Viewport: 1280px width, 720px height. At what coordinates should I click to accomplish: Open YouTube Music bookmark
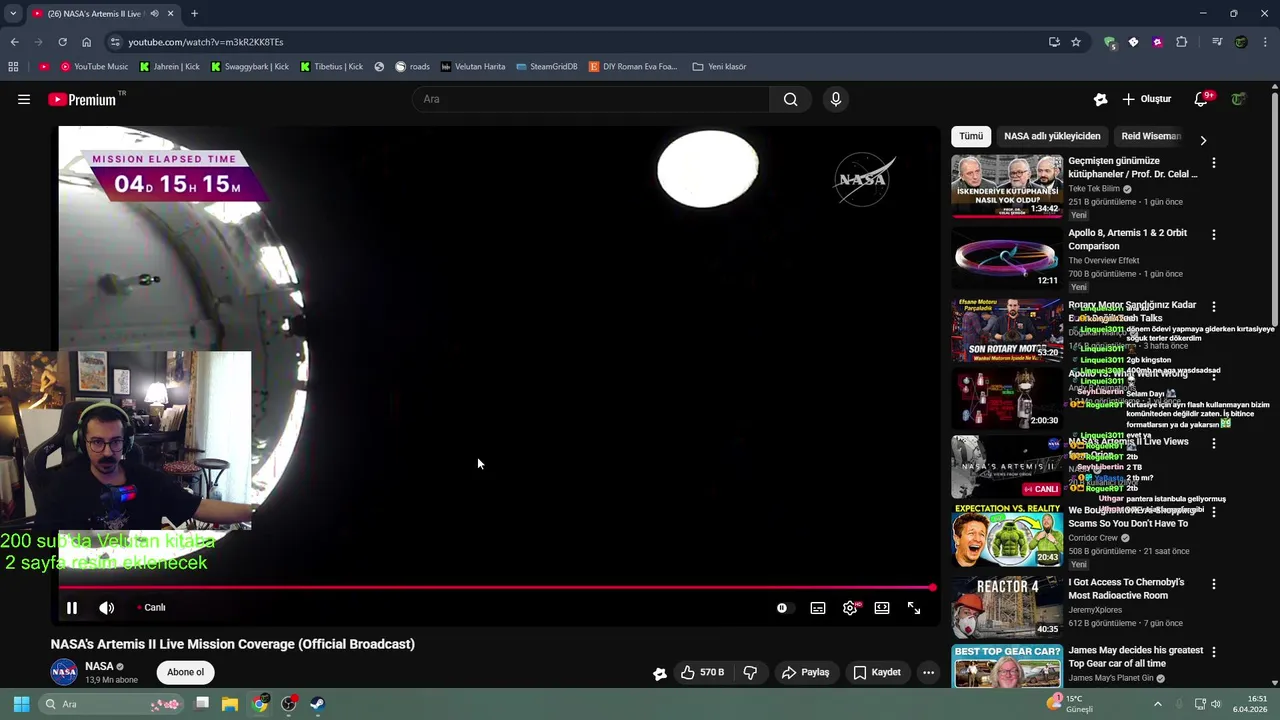pyautogui.click(x=94, y=67)
